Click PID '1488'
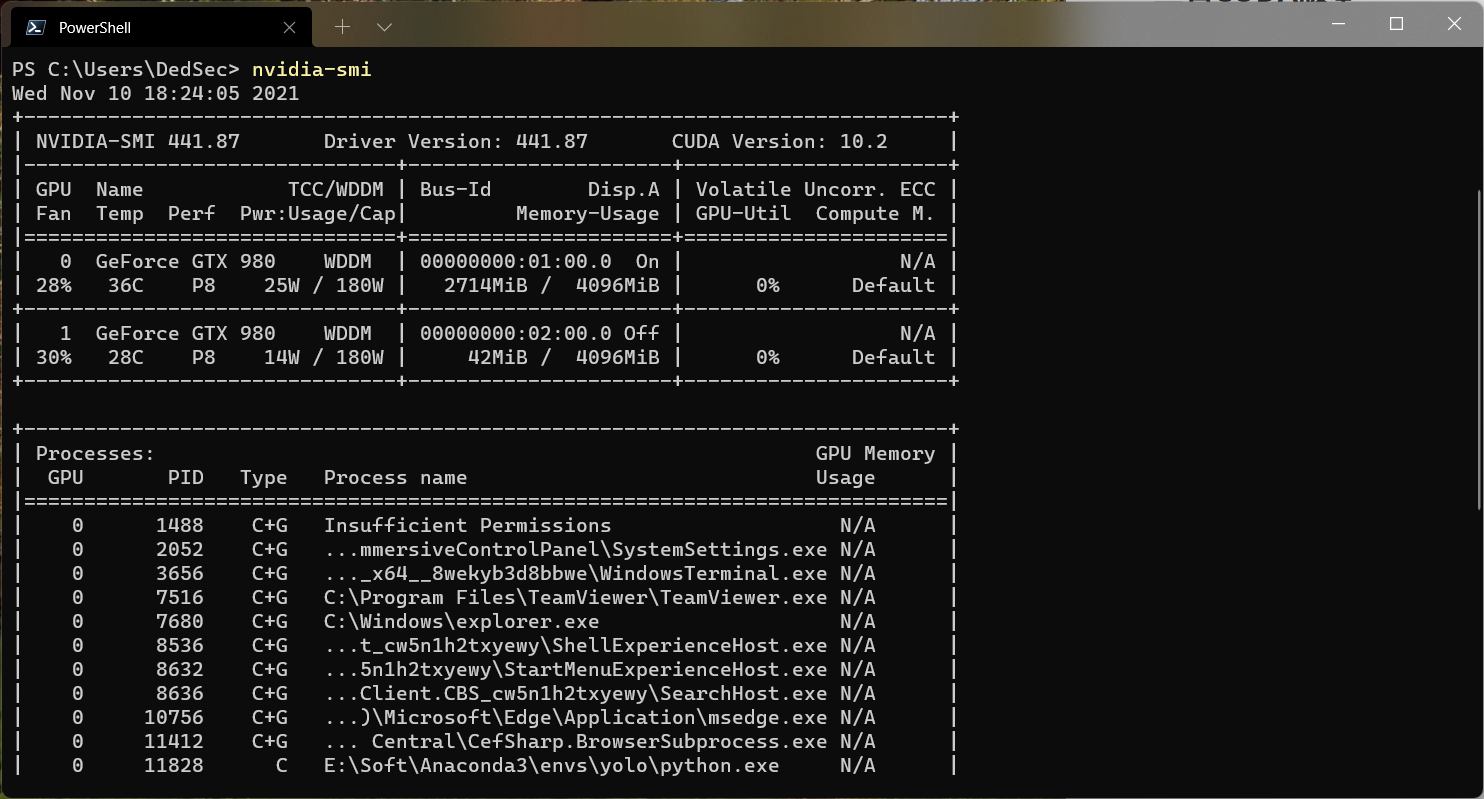The width and height of the screenshot is (1484, 799). pyautogui.click(x=180, y=526)
